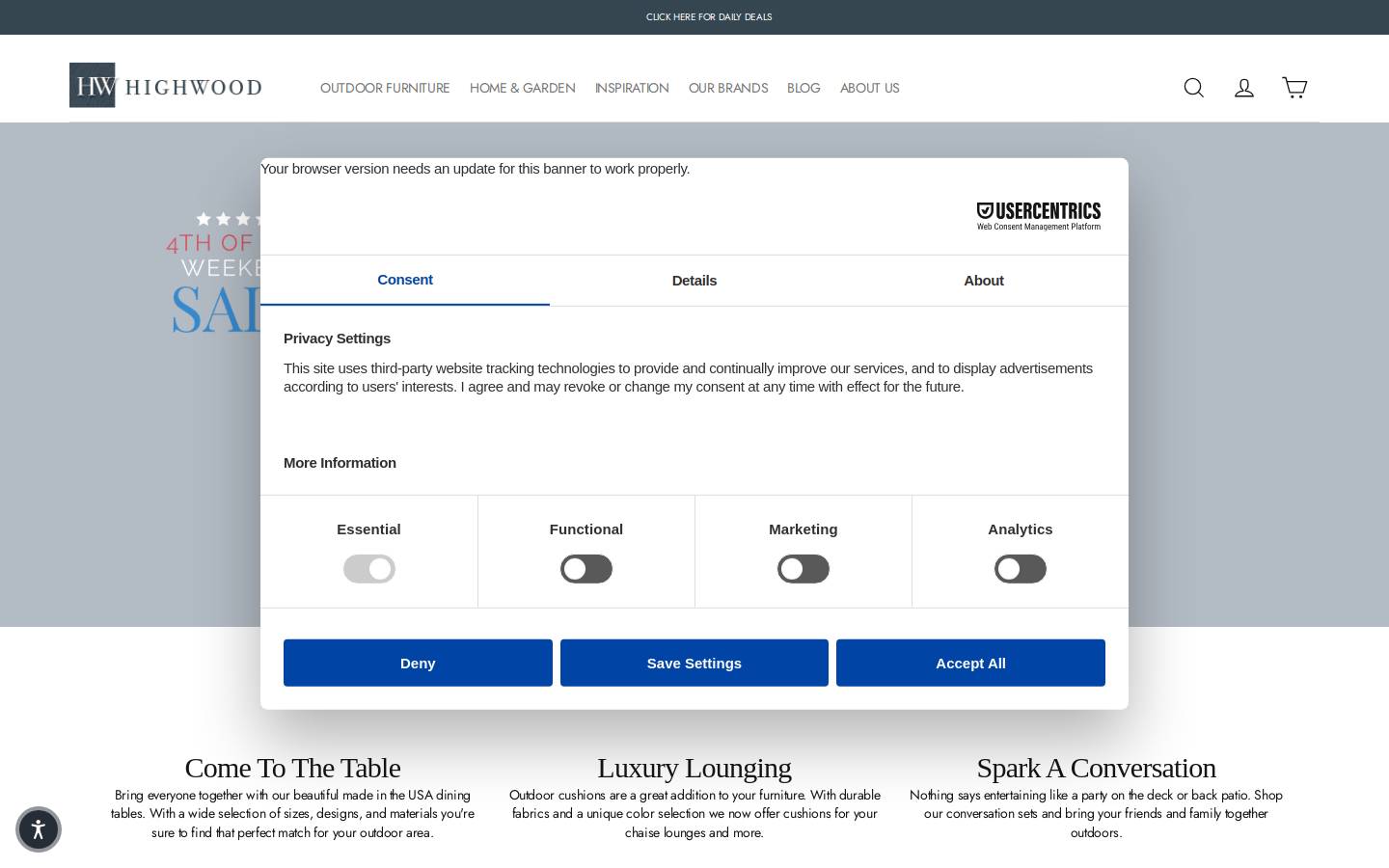
Task: Toggle the Essential consent switch
Action: [369, 569]
